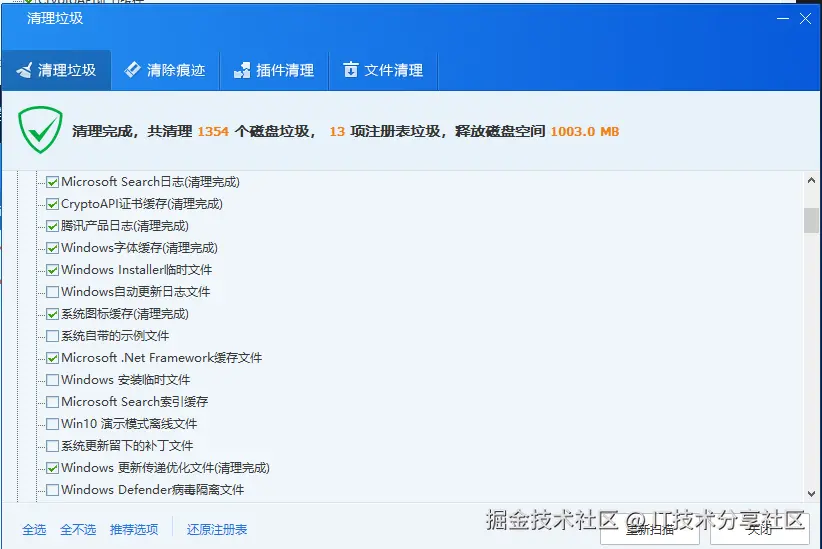Click the scrollbar down arrow
Image resolution: width=822 pixels, height=549 pixels.
click(x=812, y=493)
